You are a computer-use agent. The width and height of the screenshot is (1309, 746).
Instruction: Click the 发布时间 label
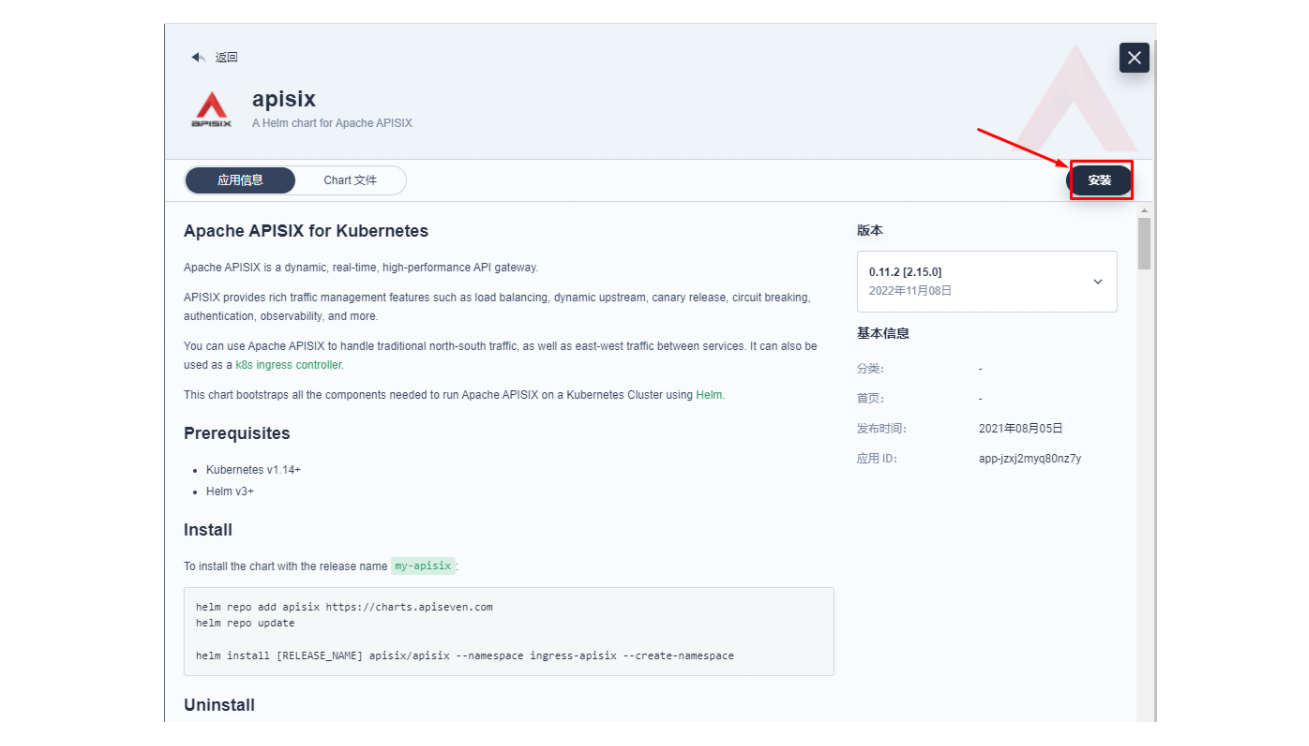tap(882, 428)
